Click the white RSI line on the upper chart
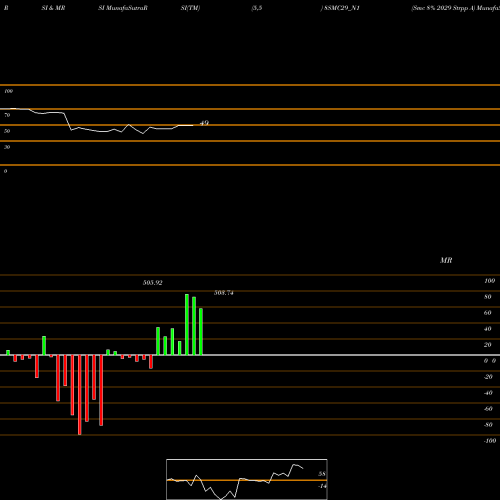 (x=97, y=122)
